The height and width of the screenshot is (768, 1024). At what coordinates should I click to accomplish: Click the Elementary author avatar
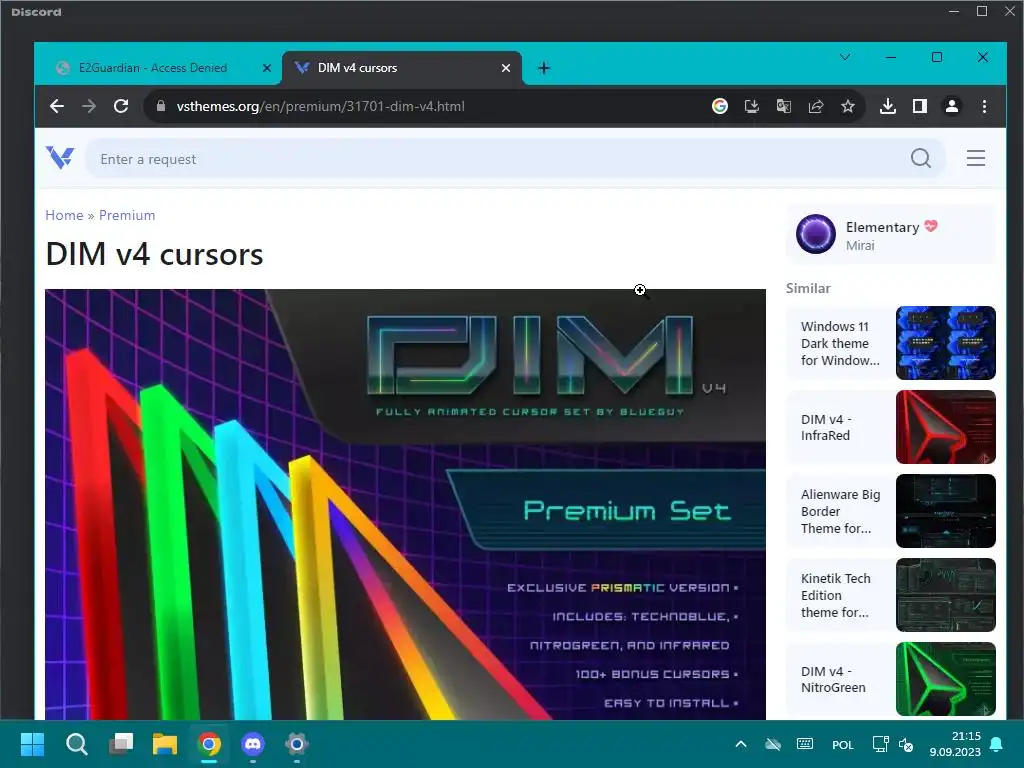[816, 234]
